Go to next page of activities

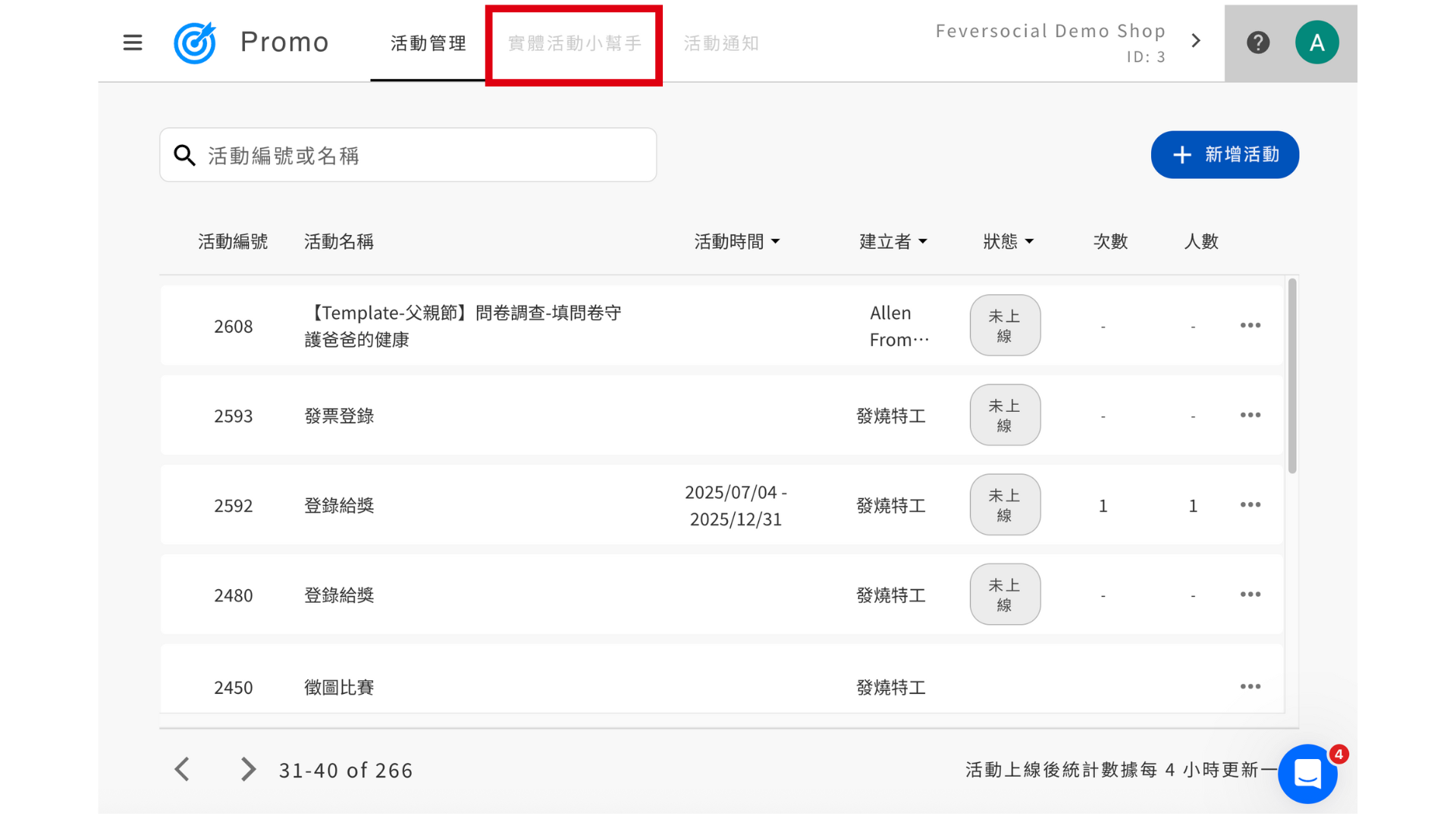pyautogui.click(x=248, y=769)
